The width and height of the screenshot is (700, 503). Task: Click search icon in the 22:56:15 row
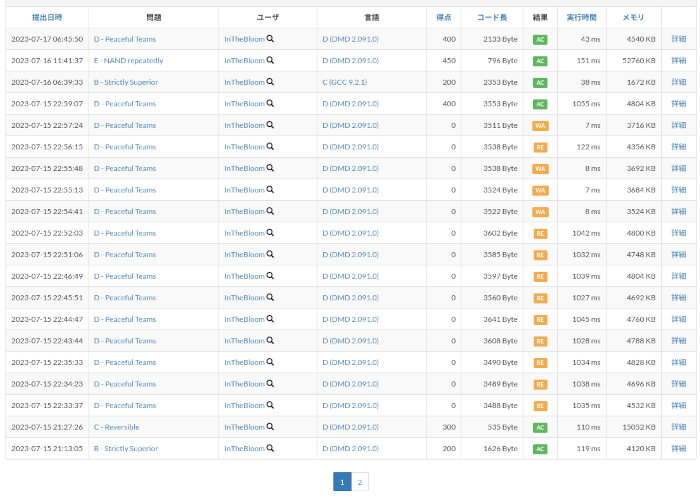[270, 146]
